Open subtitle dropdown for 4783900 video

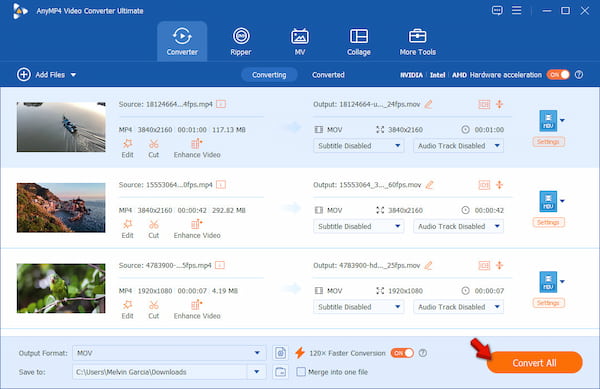point(358,307)
